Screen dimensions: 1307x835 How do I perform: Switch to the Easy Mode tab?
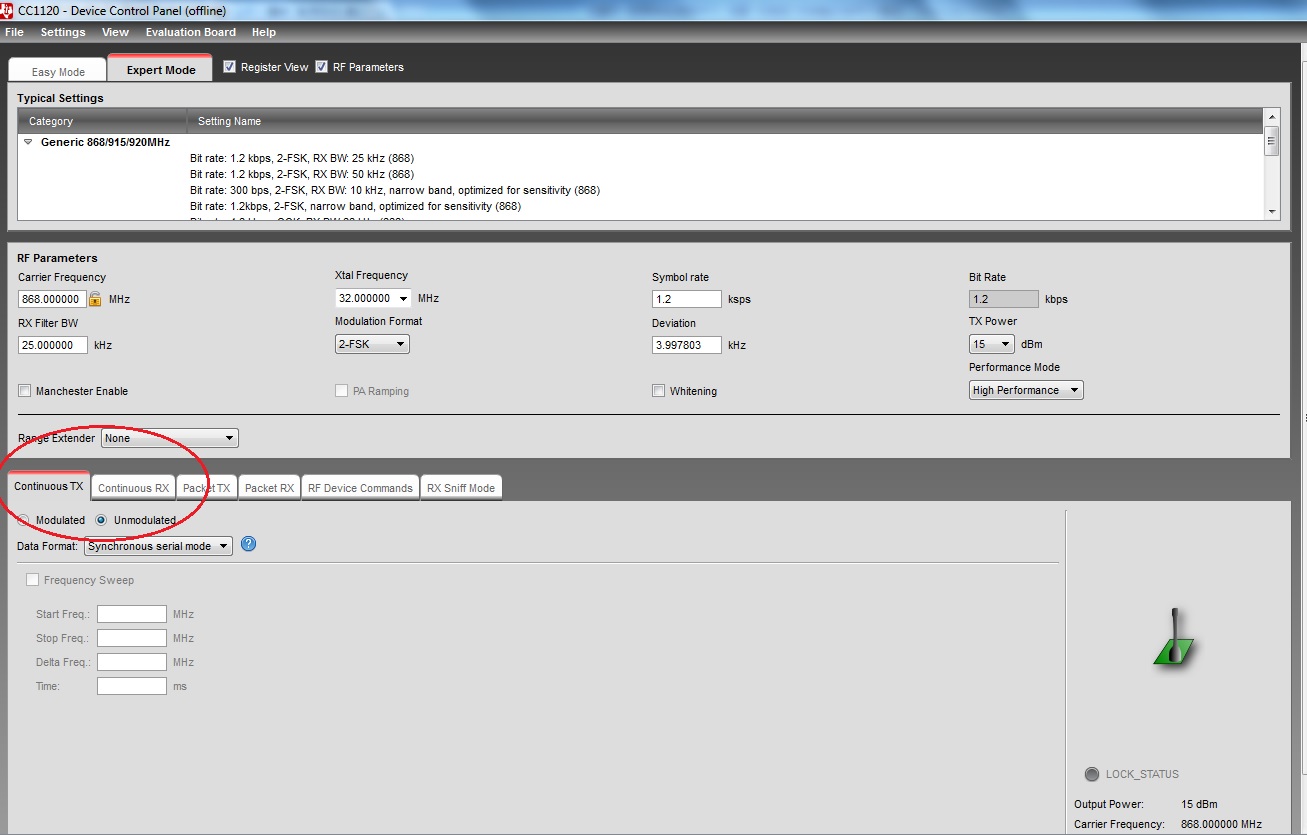[58, 71]
